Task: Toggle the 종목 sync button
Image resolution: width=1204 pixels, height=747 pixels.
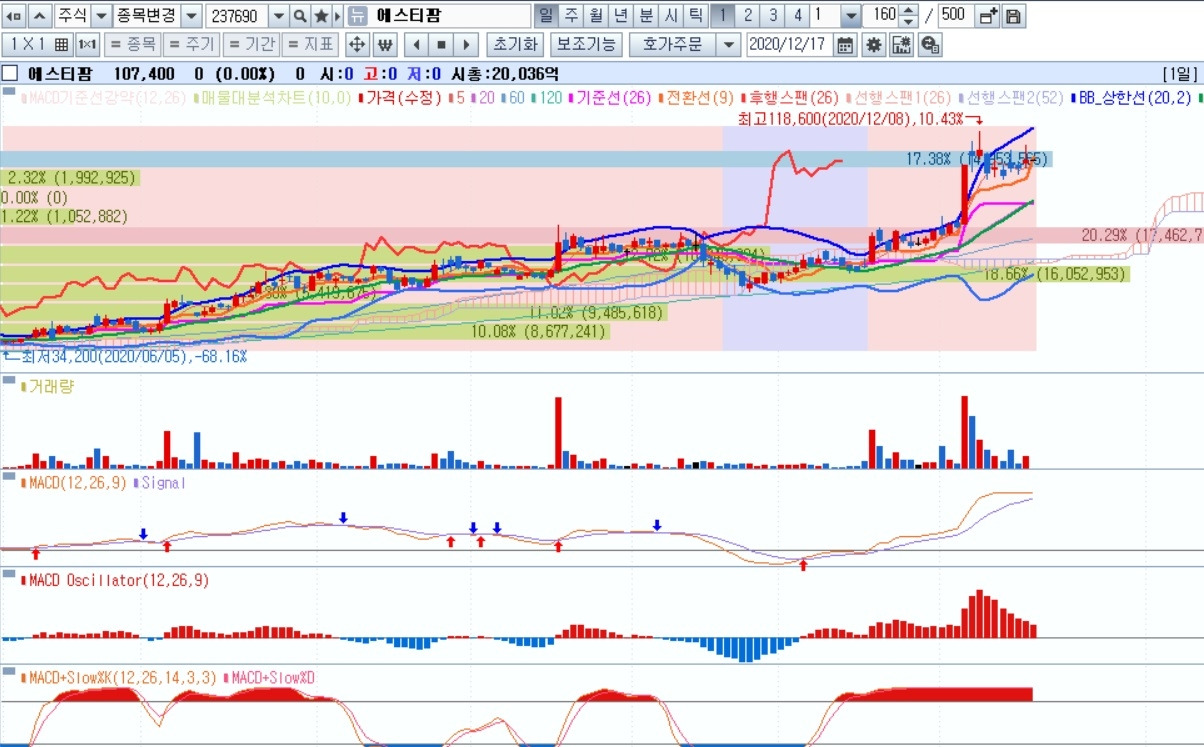Action: click(x=132, y=45)
